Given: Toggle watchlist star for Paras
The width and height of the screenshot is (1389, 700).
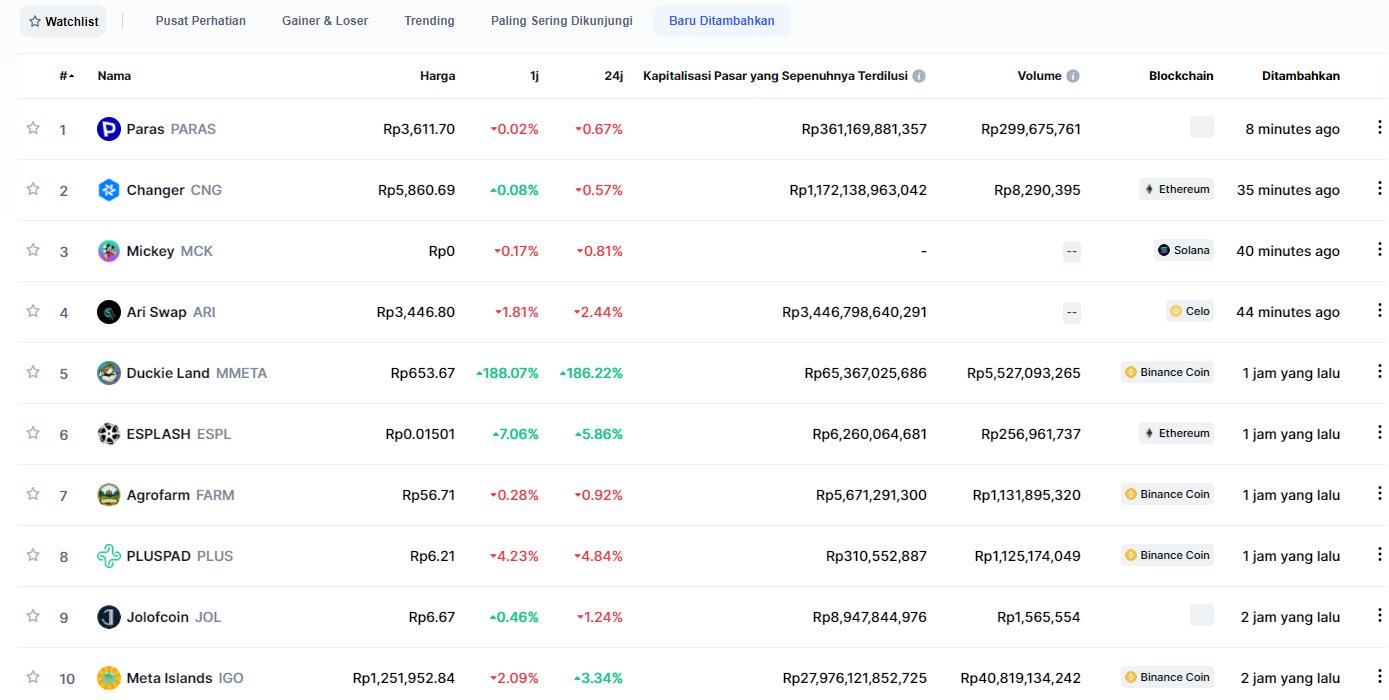Looking at the screenshot, I should 33,128.
